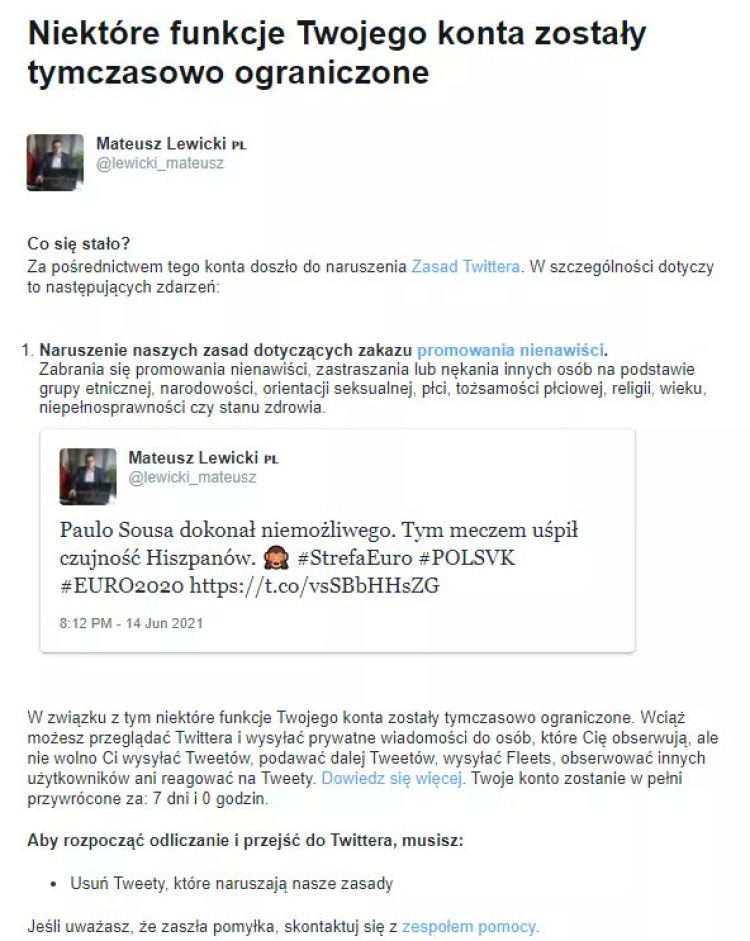Click the Co się stało? heading
Image resolution: width=750 pixels, height=941 pixels.
click(x=79, y=244)
